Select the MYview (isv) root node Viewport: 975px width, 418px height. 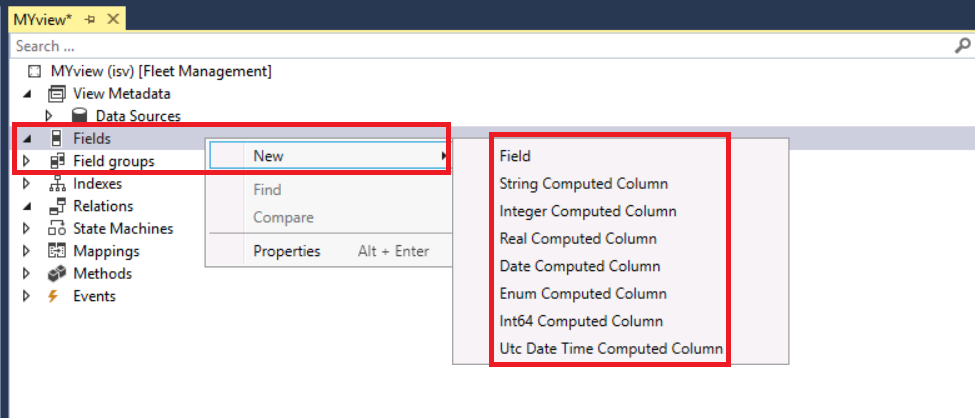point(160,71)
